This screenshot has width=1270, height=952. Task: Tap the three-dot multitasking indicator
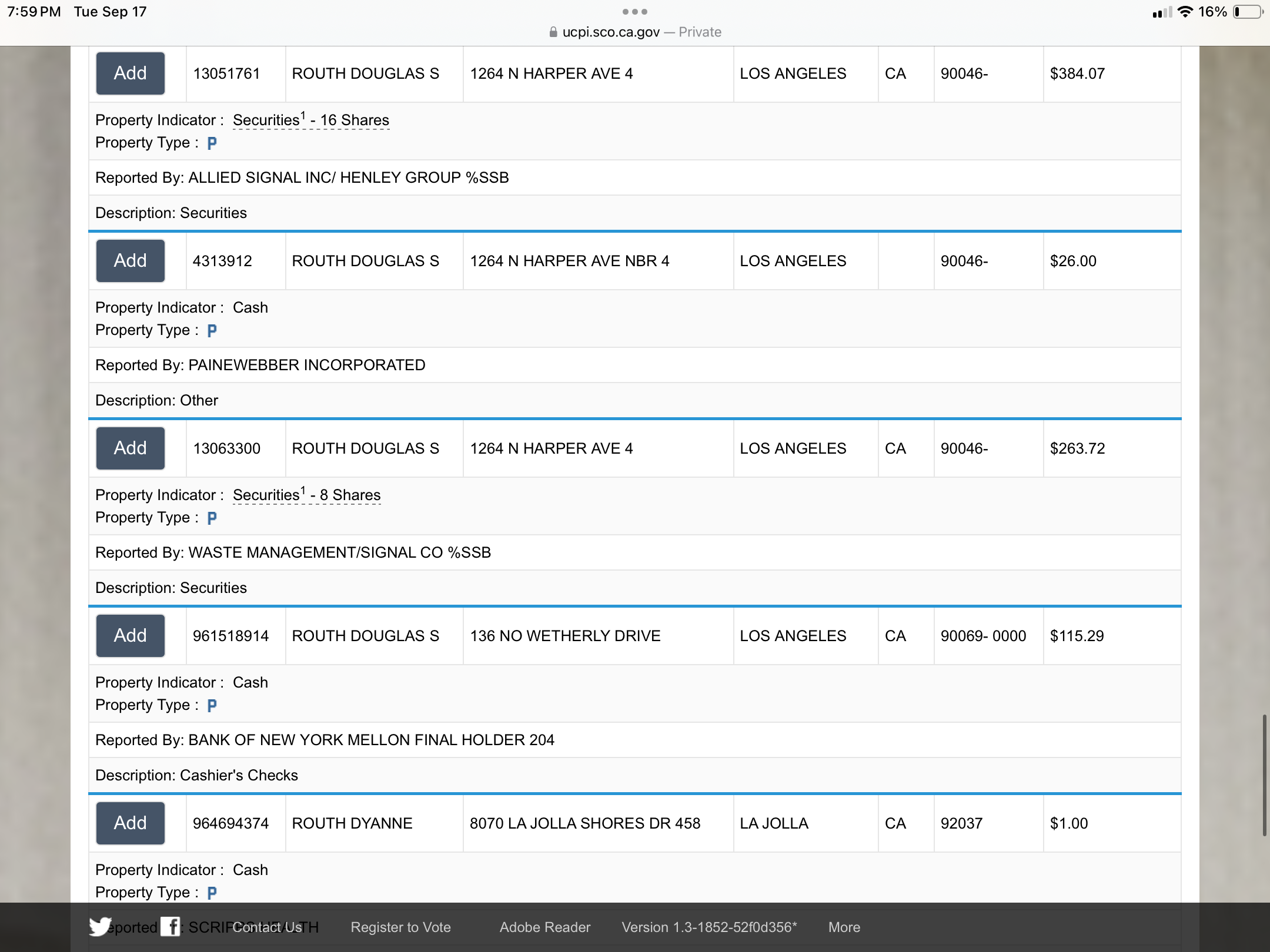635,12
